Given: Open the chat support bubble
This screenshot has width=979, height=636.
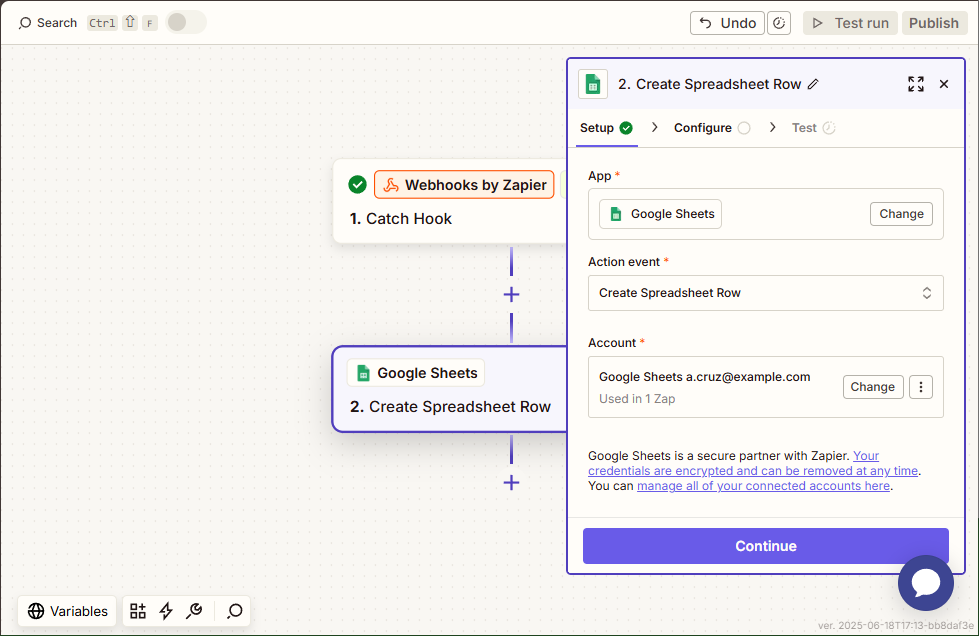Looking at the screenshot, I should tap(926, 583).
